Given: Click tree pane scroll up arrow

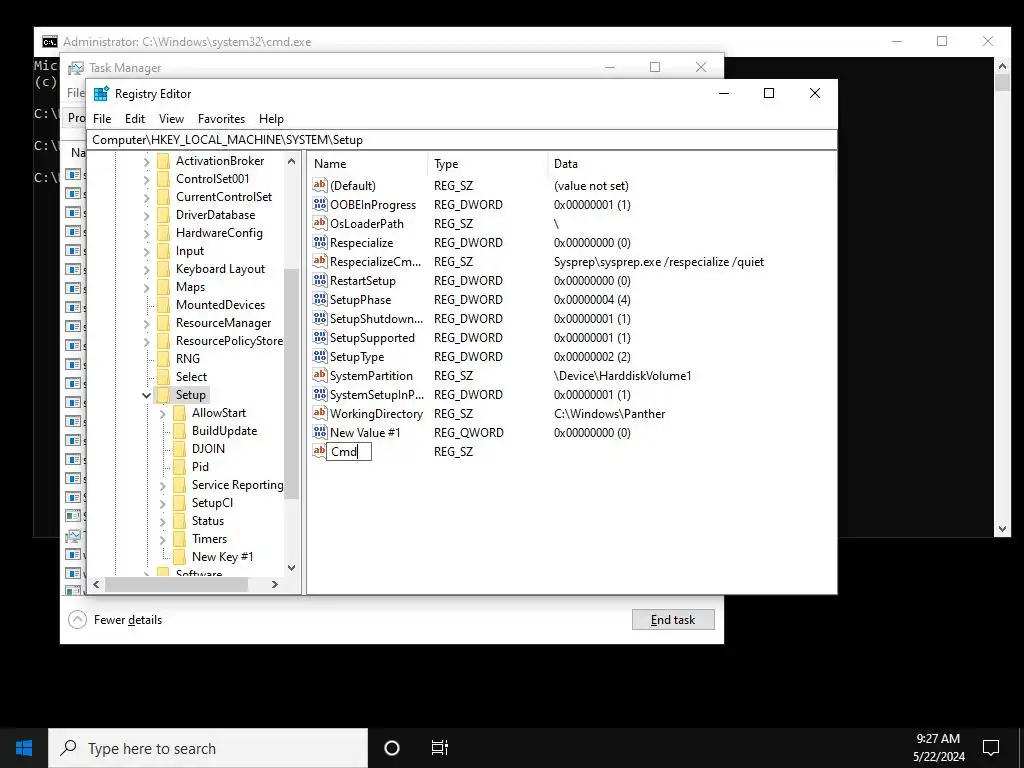Looking at the screenshot, I should [x=291, y=161].
